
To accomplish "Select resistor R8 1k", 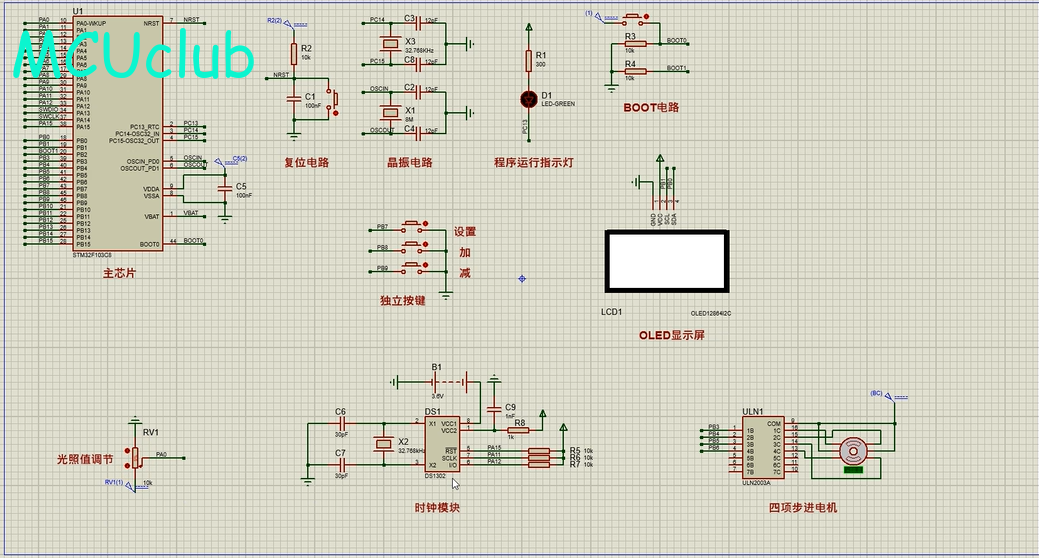I will pos(518,431).
